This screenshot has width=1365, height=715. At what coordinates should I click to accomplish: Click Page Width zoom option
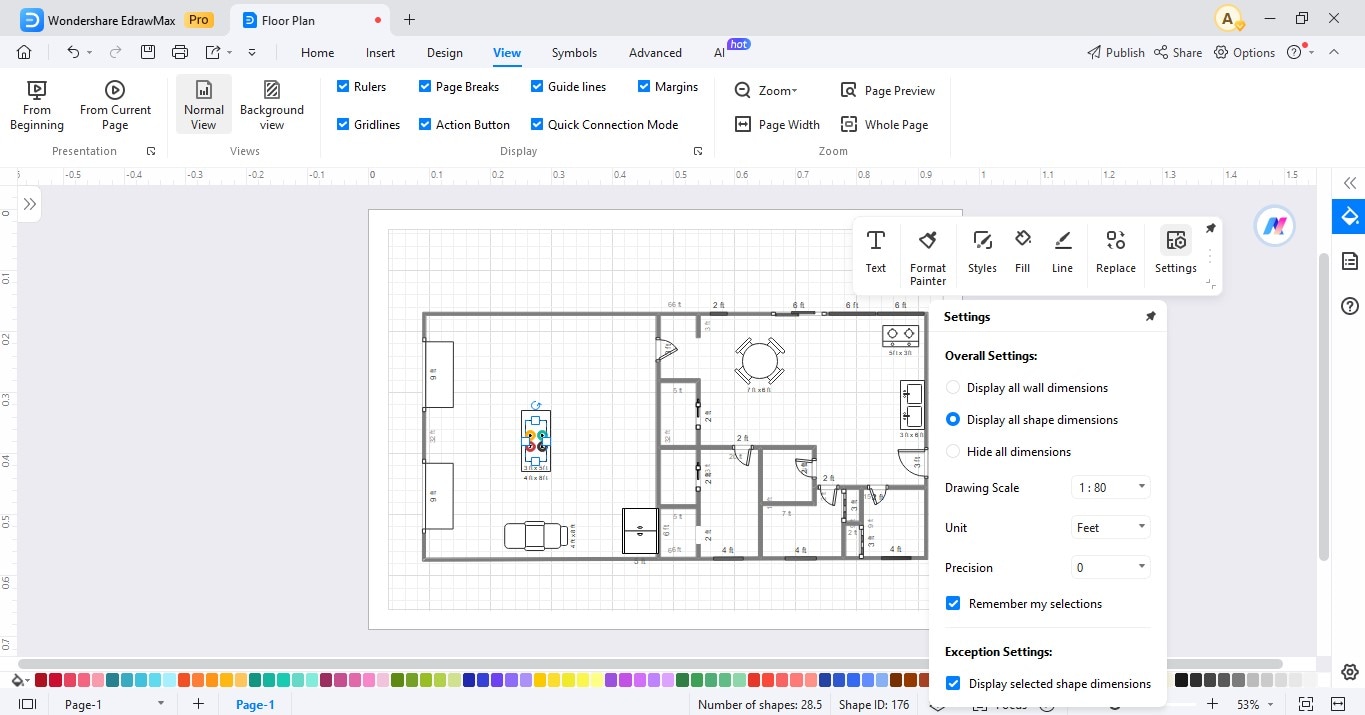(777, 125)
